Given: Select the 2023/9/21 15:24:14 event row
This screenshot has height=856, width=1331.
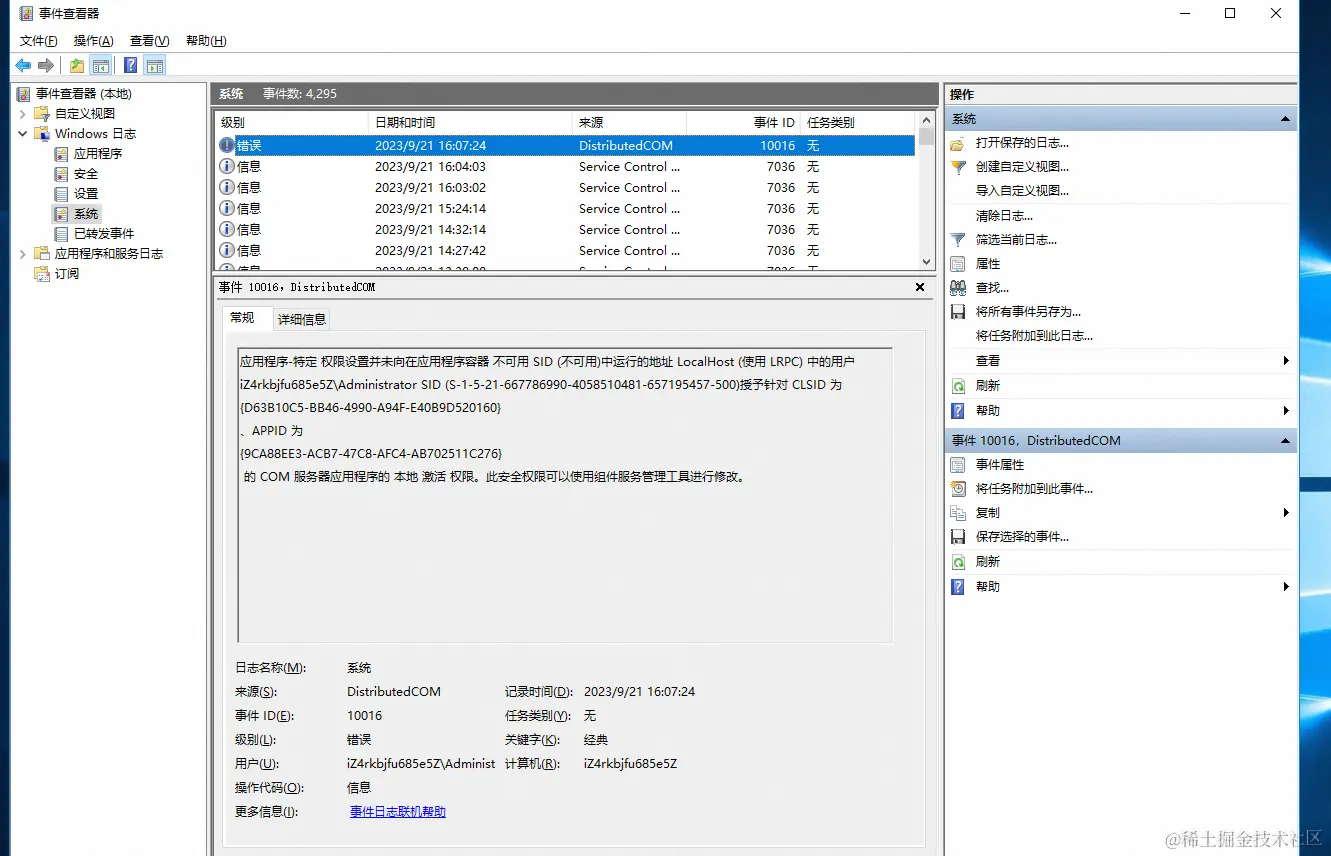Looking at the screenshot, I should pyautogui.click(x=566, y=209).
